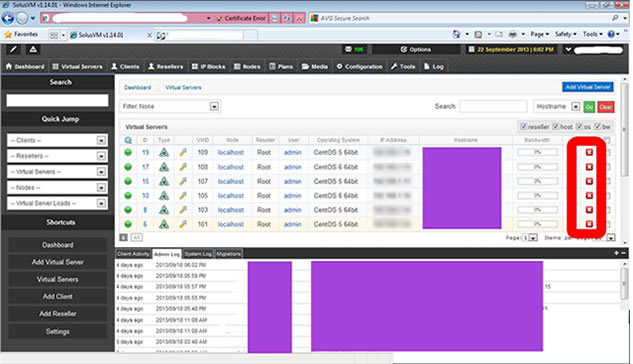Click the Add Virtual Server button
This screenshot has width=633, height=364.
pos(588,87)
